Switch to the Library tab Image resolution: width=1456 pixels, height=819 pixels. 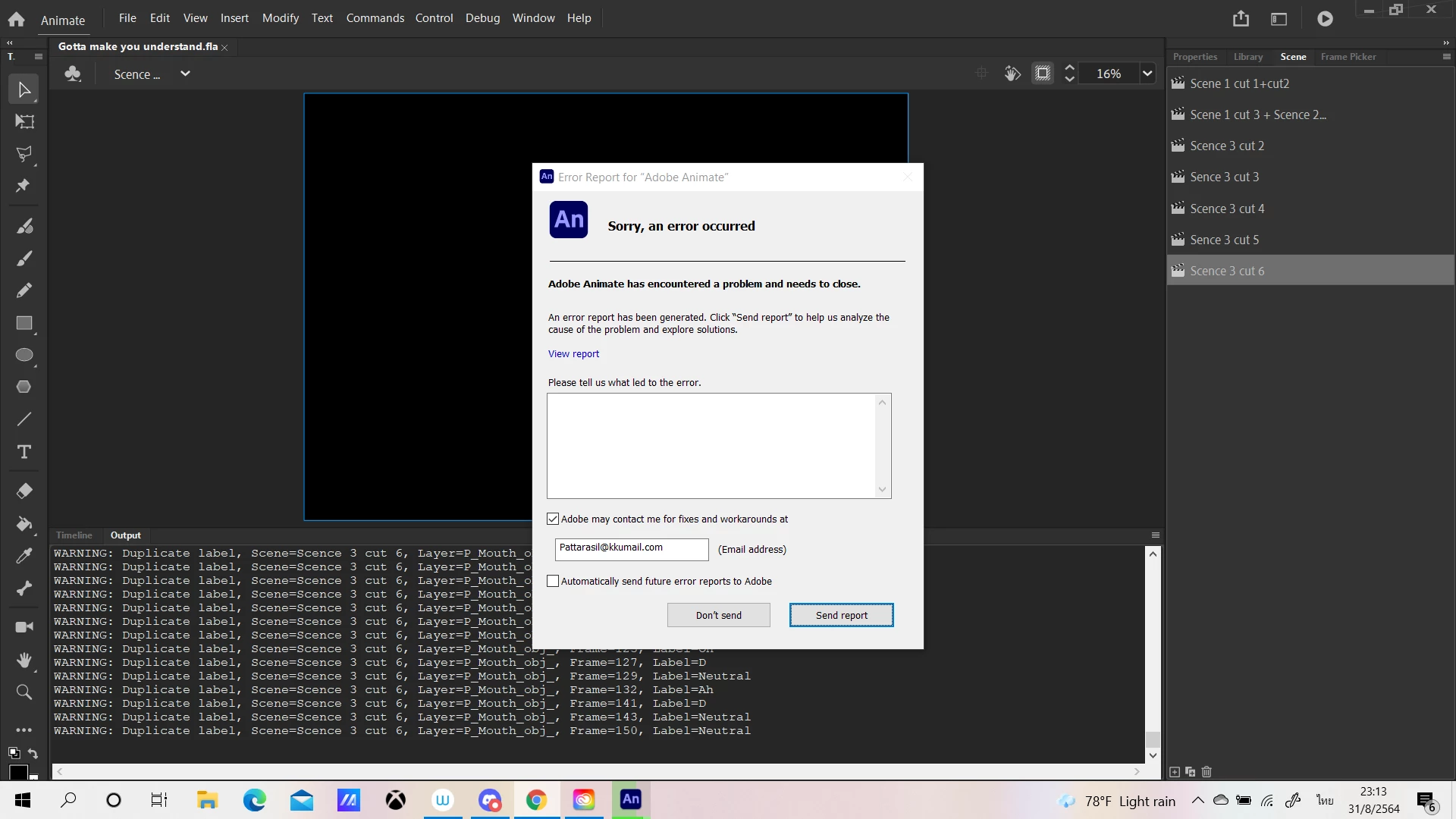1247,57
